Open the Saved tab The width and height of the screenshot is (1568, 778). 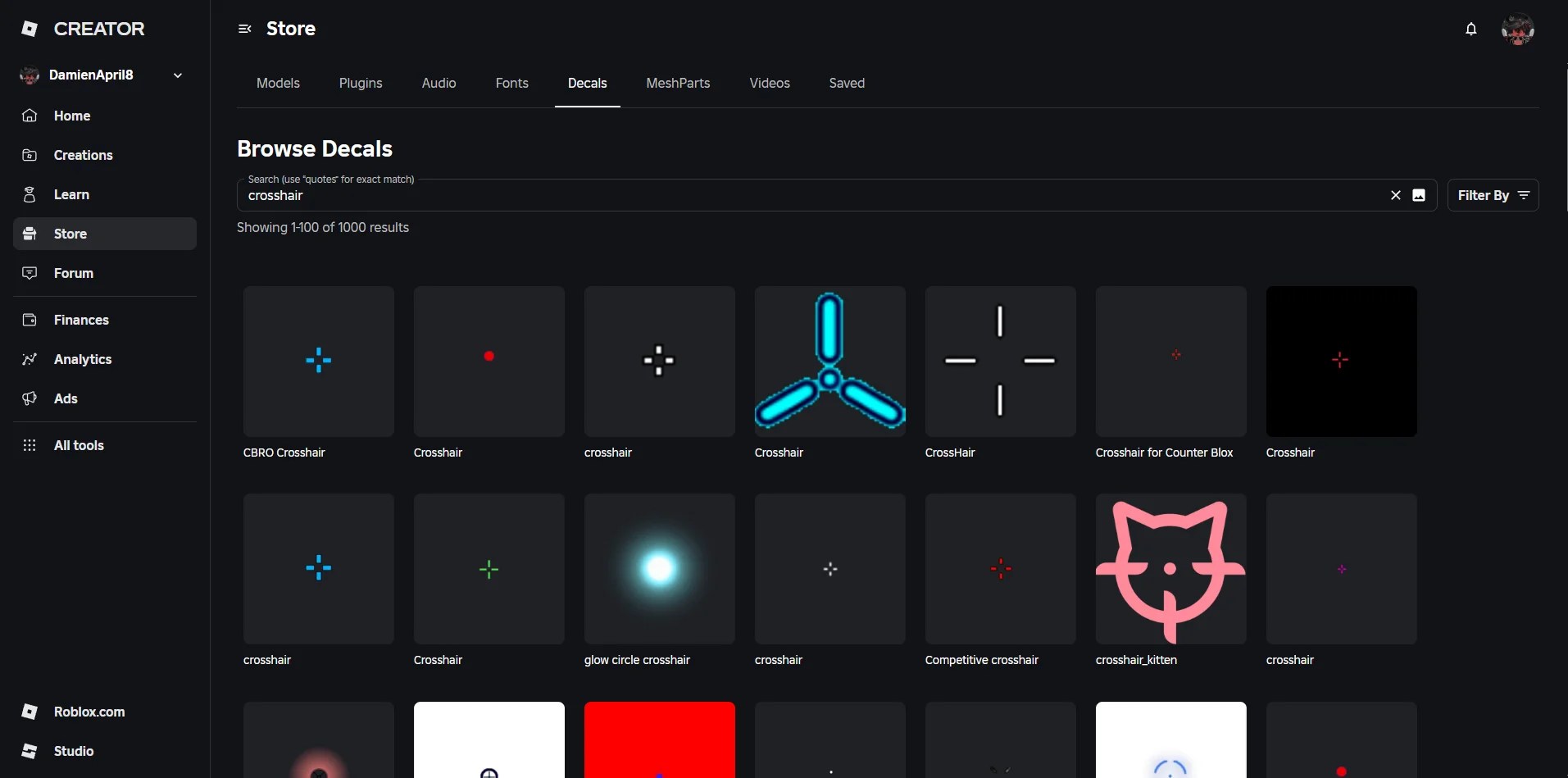tap(846, 83)
